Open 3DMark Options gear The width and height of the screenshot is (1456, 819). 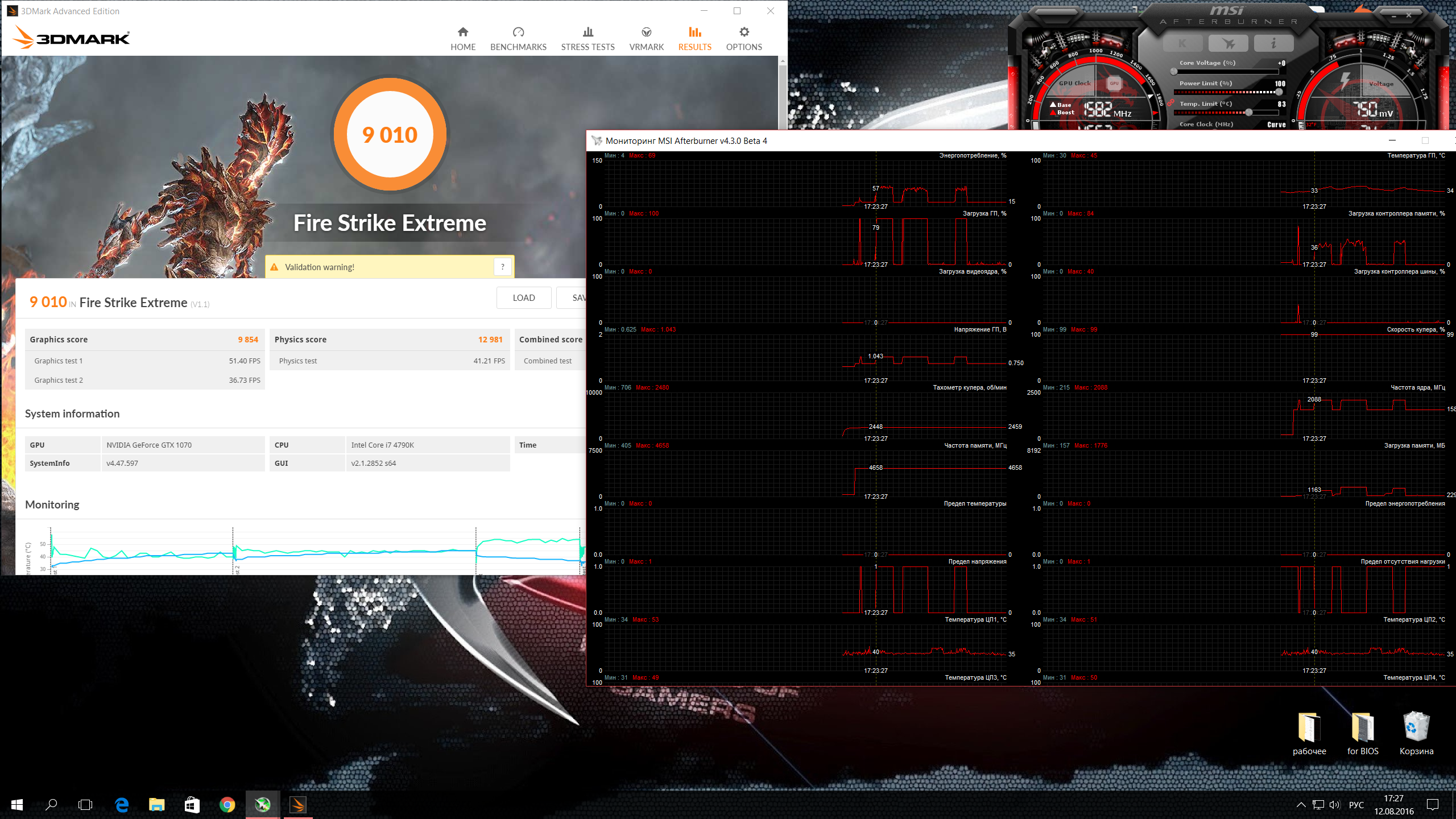(x=744, y=39)
